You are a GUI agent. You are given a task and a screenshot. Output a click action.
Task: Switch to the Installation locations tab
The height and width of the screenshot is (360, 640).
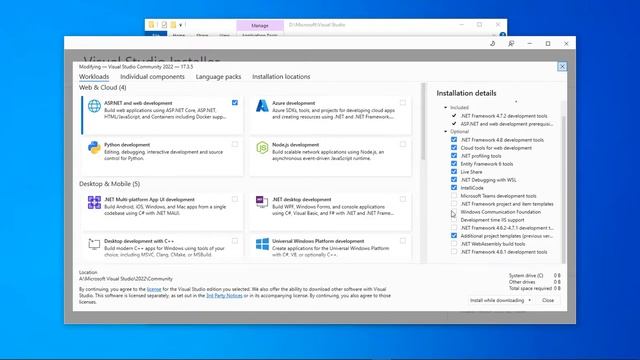click(281, 77)
